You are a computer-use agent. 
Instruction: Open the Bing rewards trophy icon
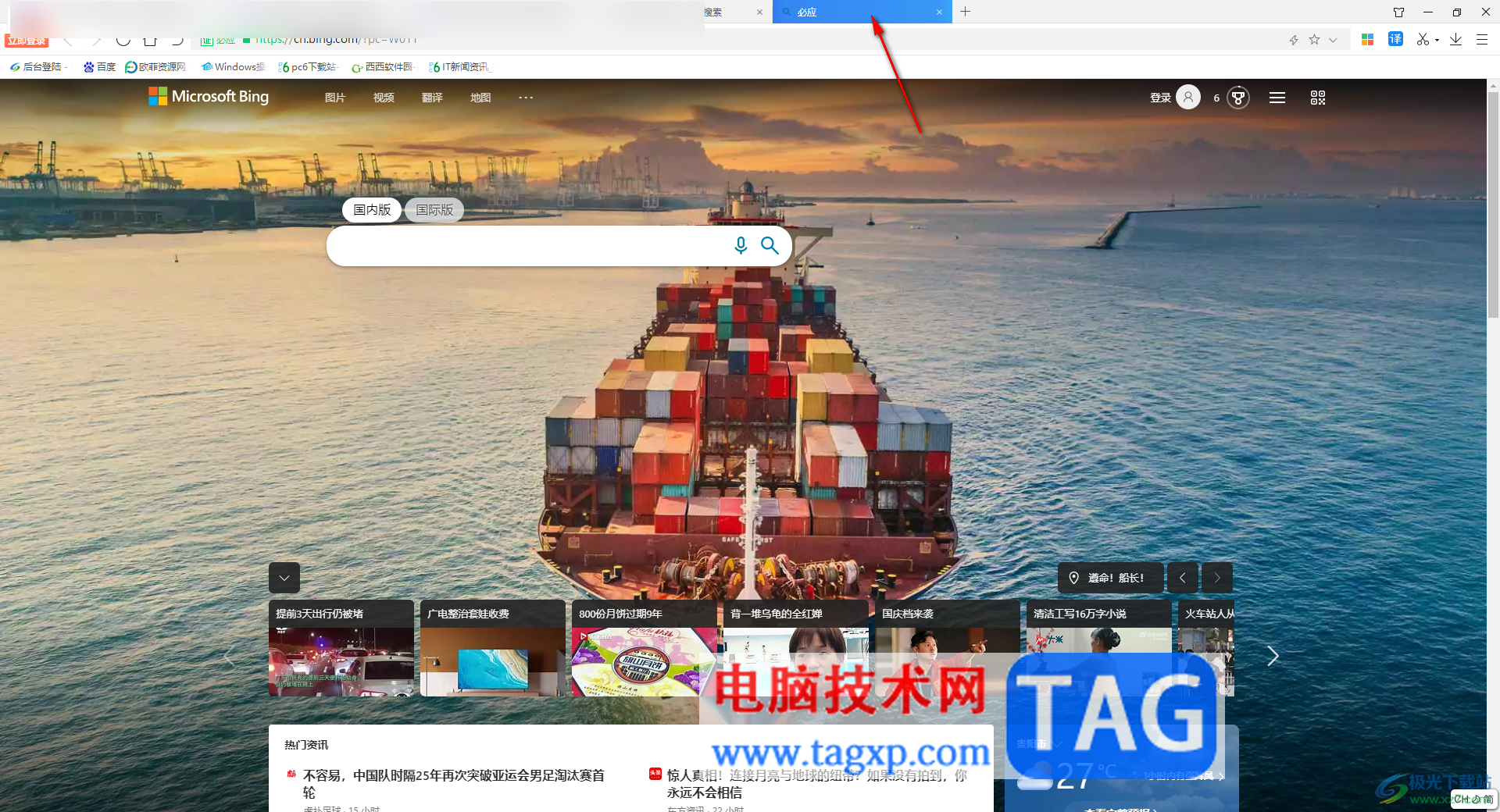point(1238,98)
